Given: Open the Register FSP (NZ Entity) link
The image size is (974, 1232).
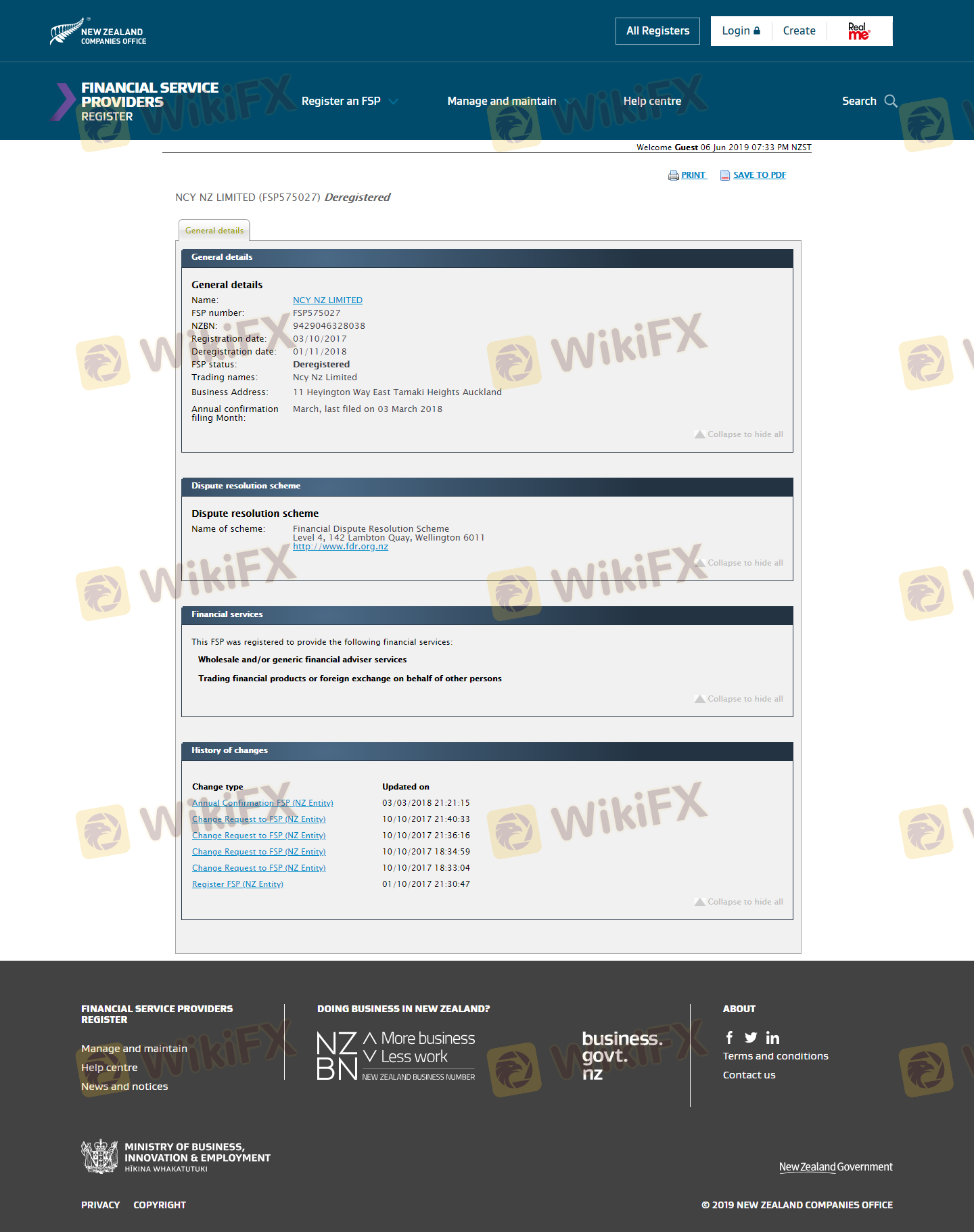Looking at the screenshot, I should [x=237, y=884].
